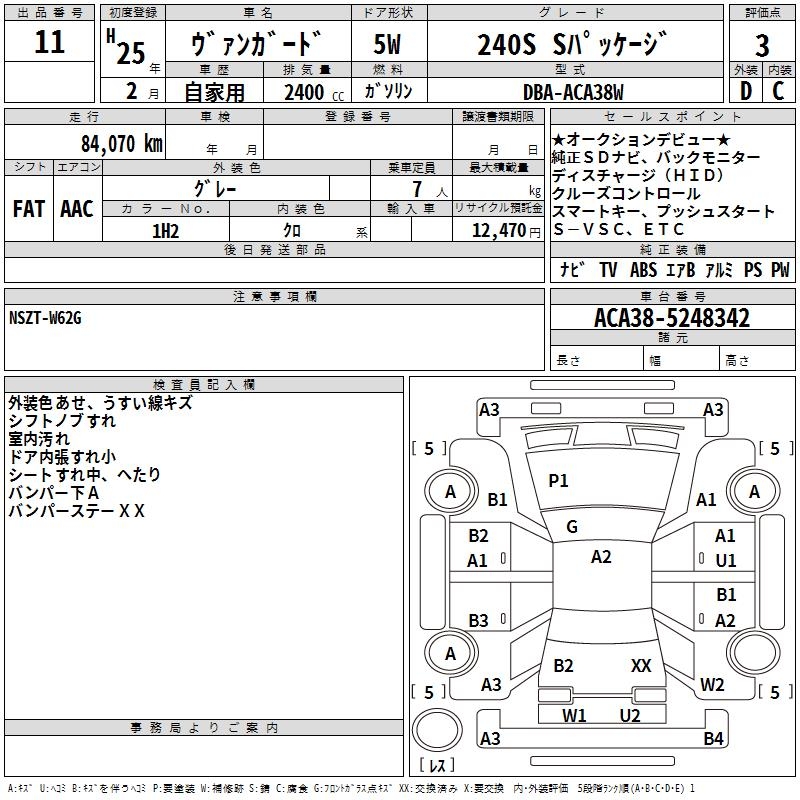Click the 長さ dimension label
Viewport: 800px width, 800px height.
568,360
